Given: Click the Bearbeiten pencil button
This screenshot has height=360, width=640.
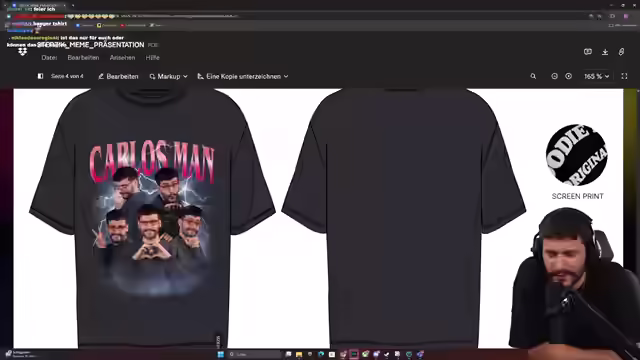Looking at the screenshot, I should (118, 76).
